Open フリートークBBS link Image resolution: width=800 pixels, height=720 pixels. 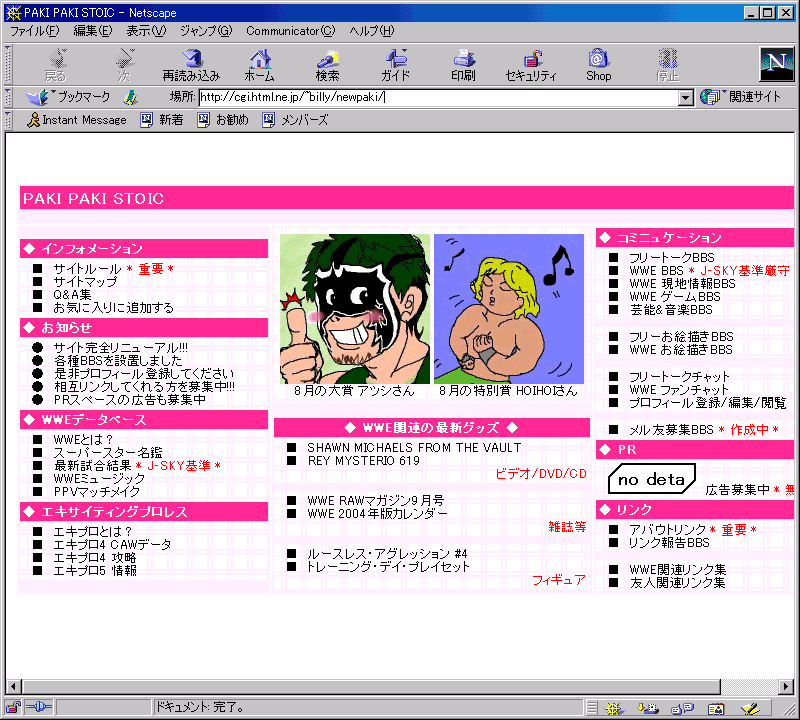pyautogui.click(x=671, y=258)
